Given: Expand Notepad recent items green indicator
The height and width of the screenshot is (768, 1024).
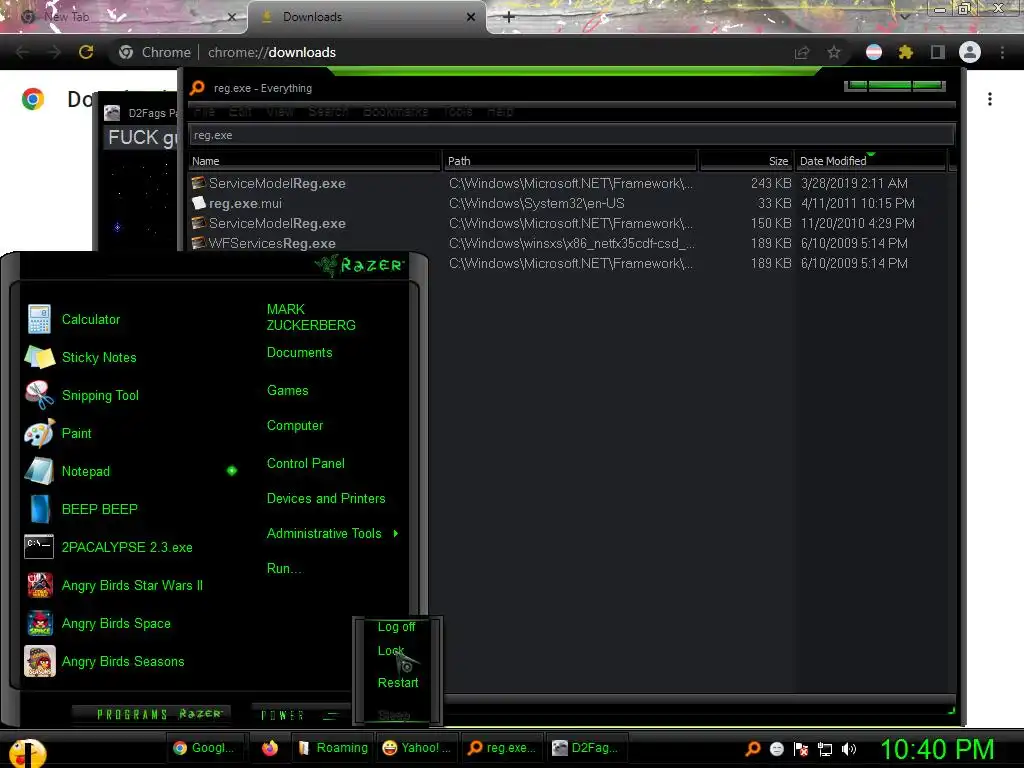Looking at the screenshot, I should [232, 471].
